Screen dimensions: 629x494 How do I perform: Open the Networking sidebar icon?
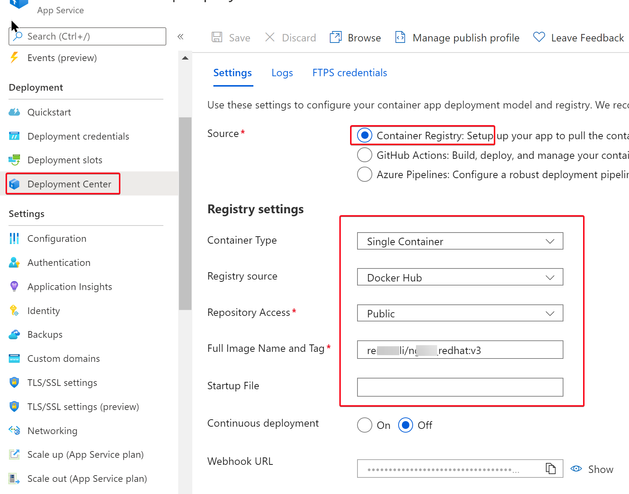(x=14, y=431)
